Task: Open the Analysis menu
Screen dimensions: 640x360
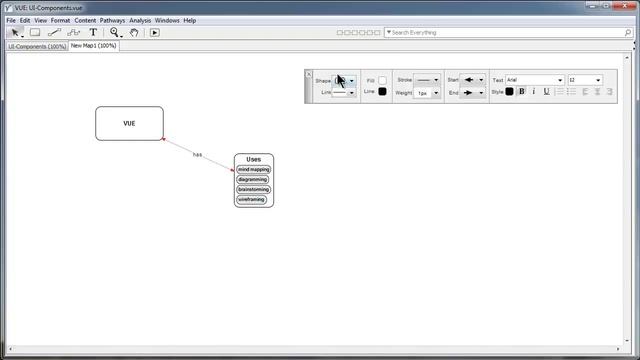Action: [x=140, y=20]
